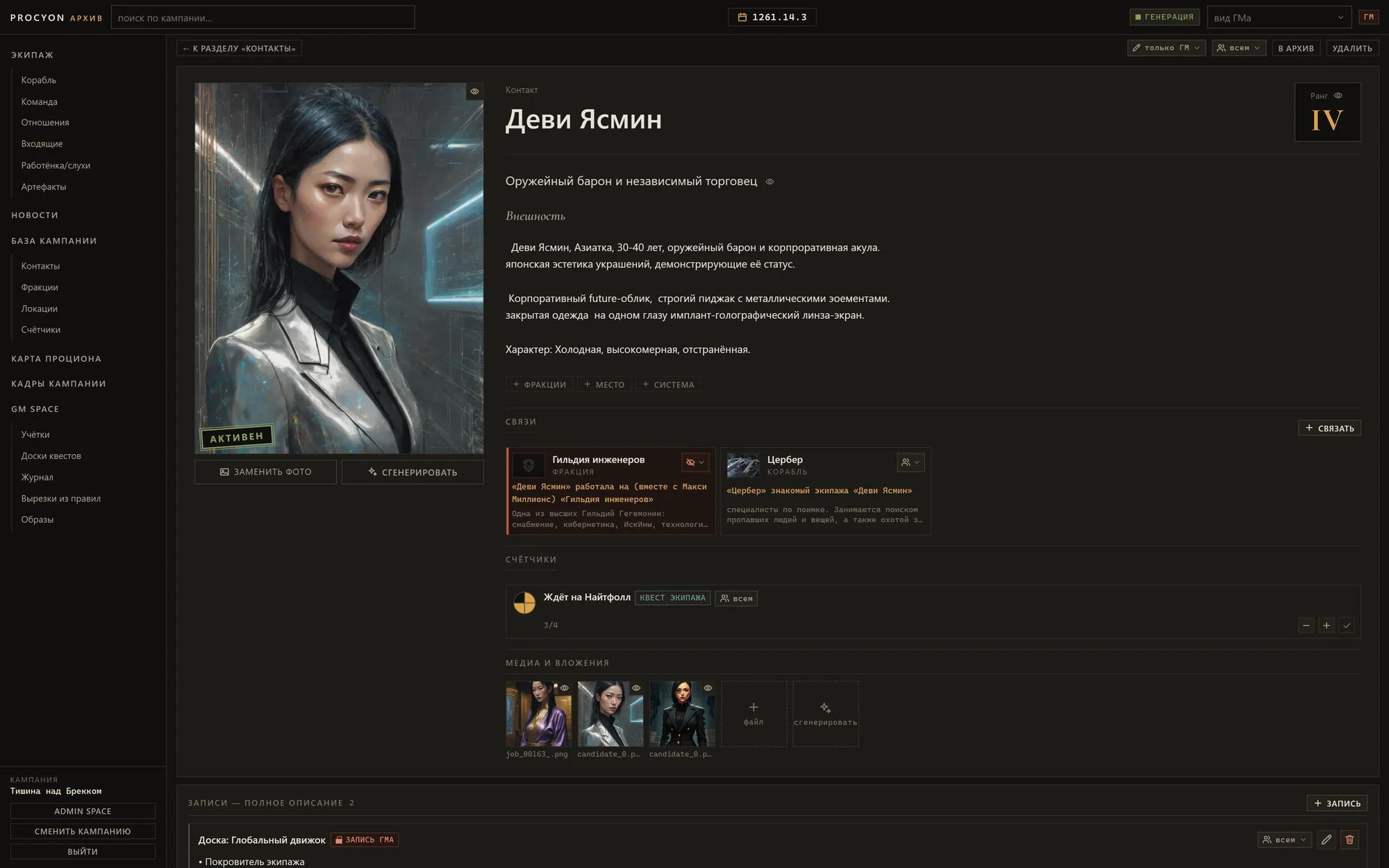Viewport: 1389px width, 868px height.
Task: Open the job_00163_.png thumbnail
Action: (538, 714)
